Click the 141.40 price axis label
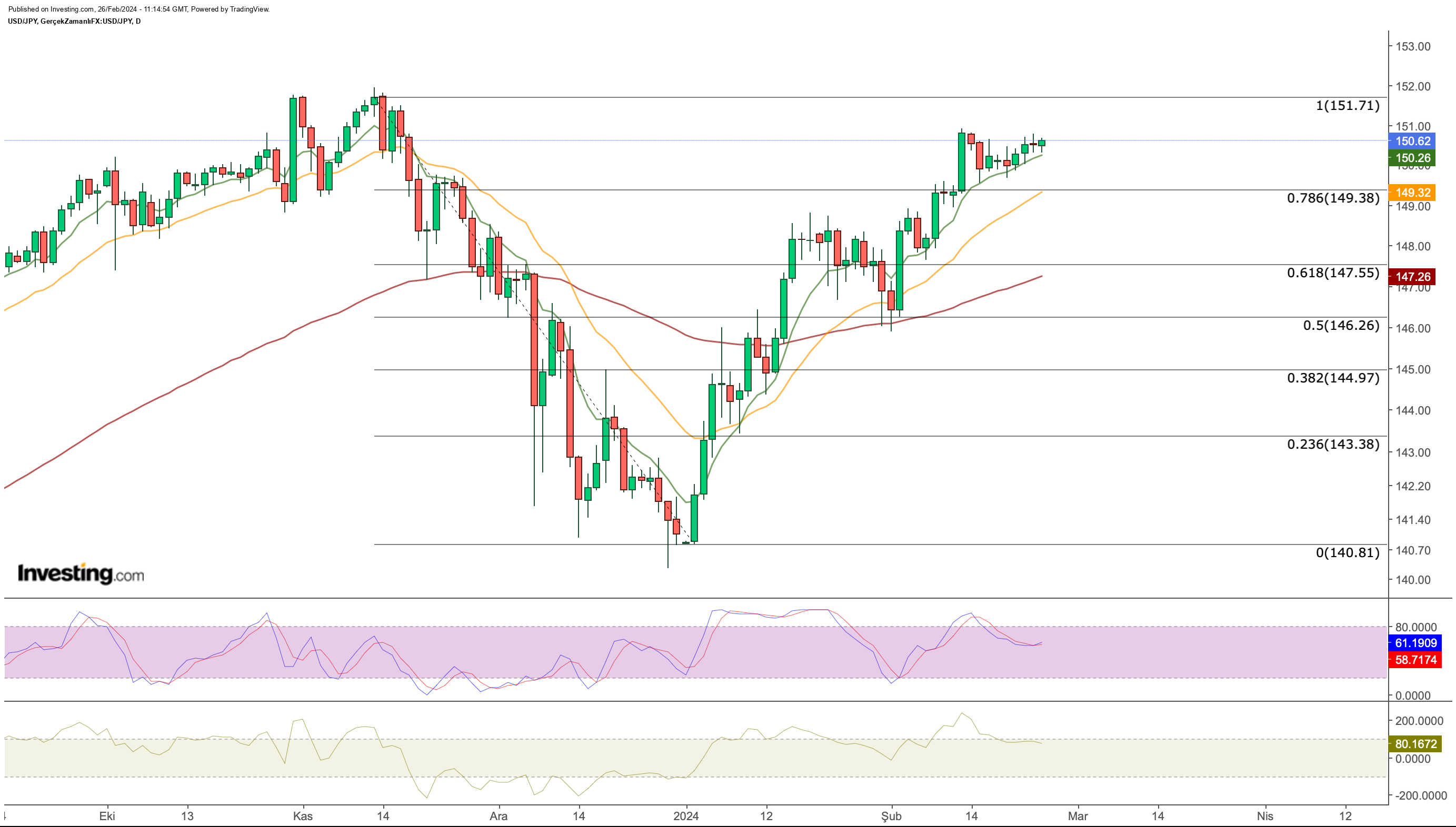This screenshot has width=1456, height=827. click(1413, 520)
